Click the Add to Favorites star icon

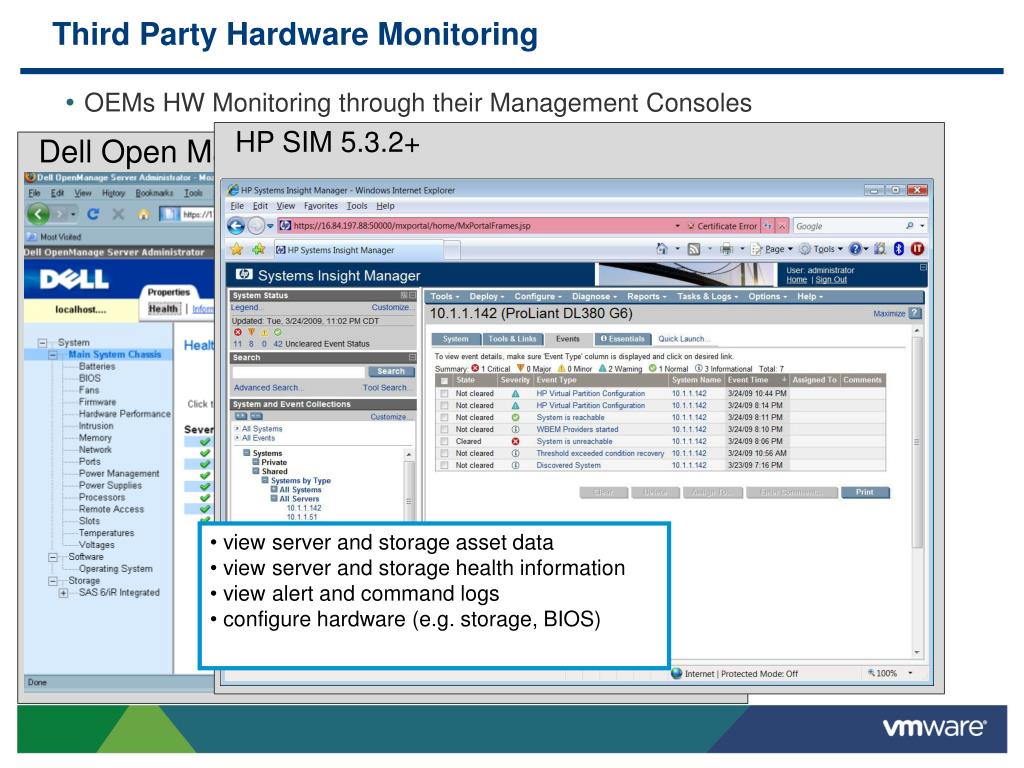pyautogui.click(x=259, y=249)
